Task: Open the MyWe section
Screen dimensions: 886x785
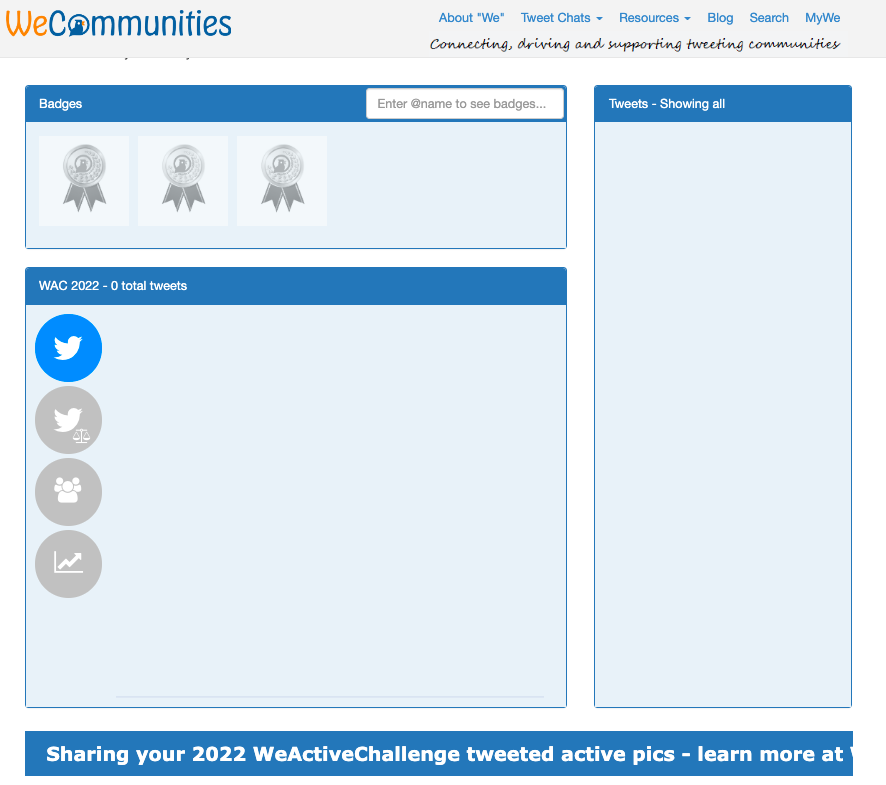Action: pos(822,17)
